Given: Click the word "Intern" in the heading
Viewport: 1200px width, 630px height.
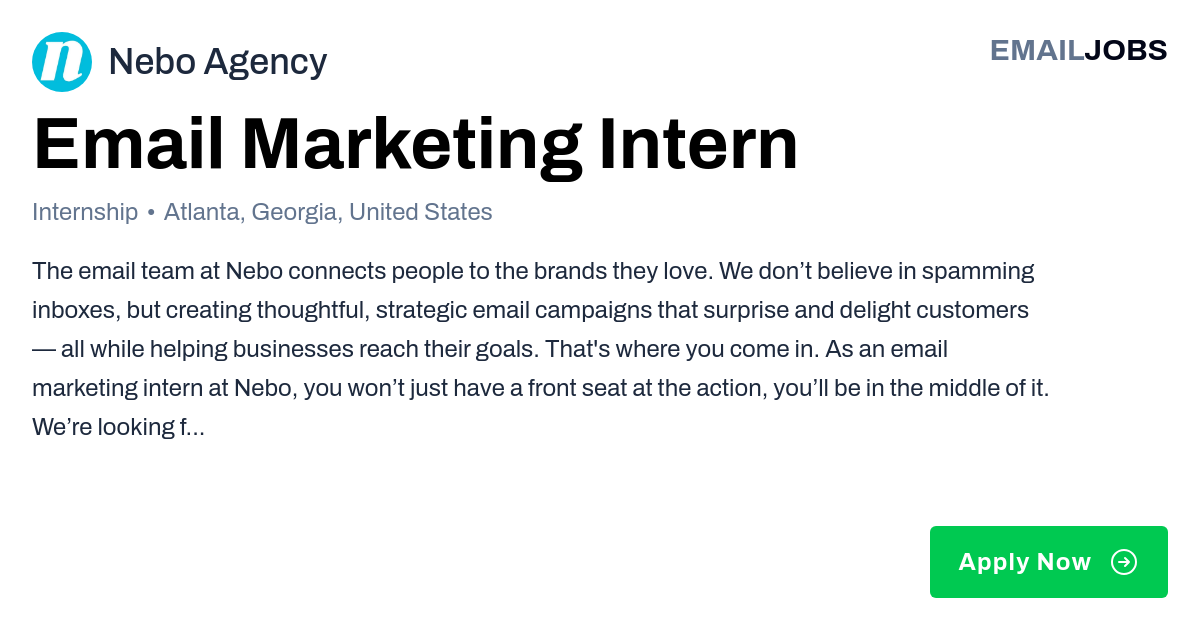Looking at the screenshot, I should point(699,145).
